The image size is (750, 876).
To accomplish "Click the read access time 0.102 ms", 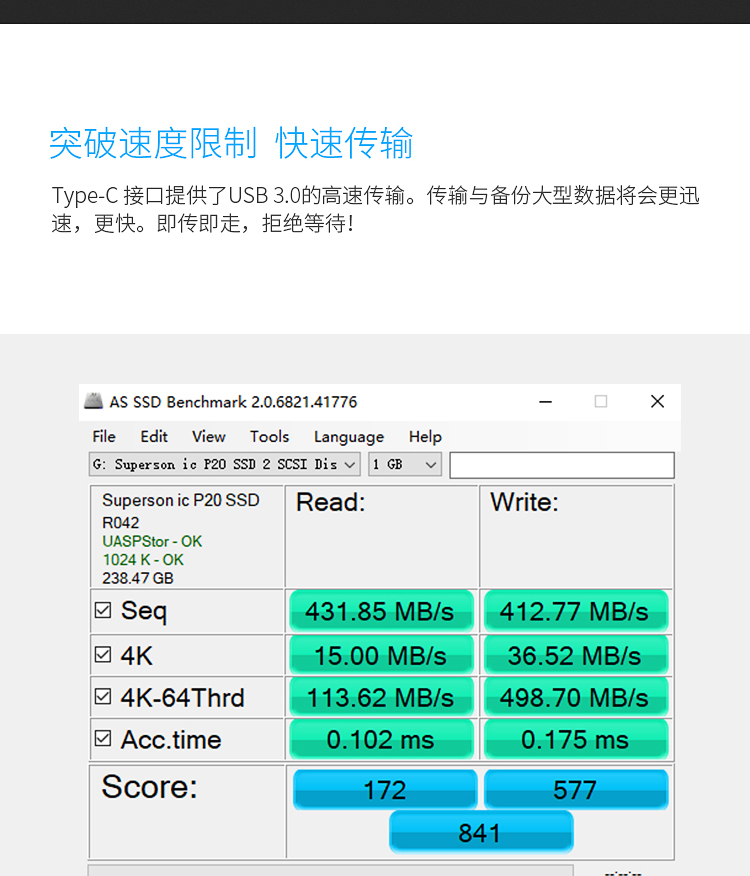I will (381, 739).
